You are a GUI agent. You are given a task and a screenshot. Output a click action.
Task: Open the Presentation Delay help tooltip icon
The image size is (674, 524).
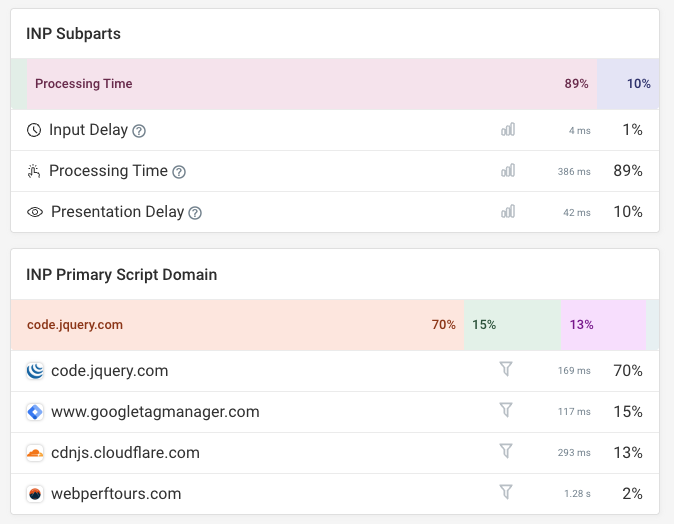(x=195, y=213)
